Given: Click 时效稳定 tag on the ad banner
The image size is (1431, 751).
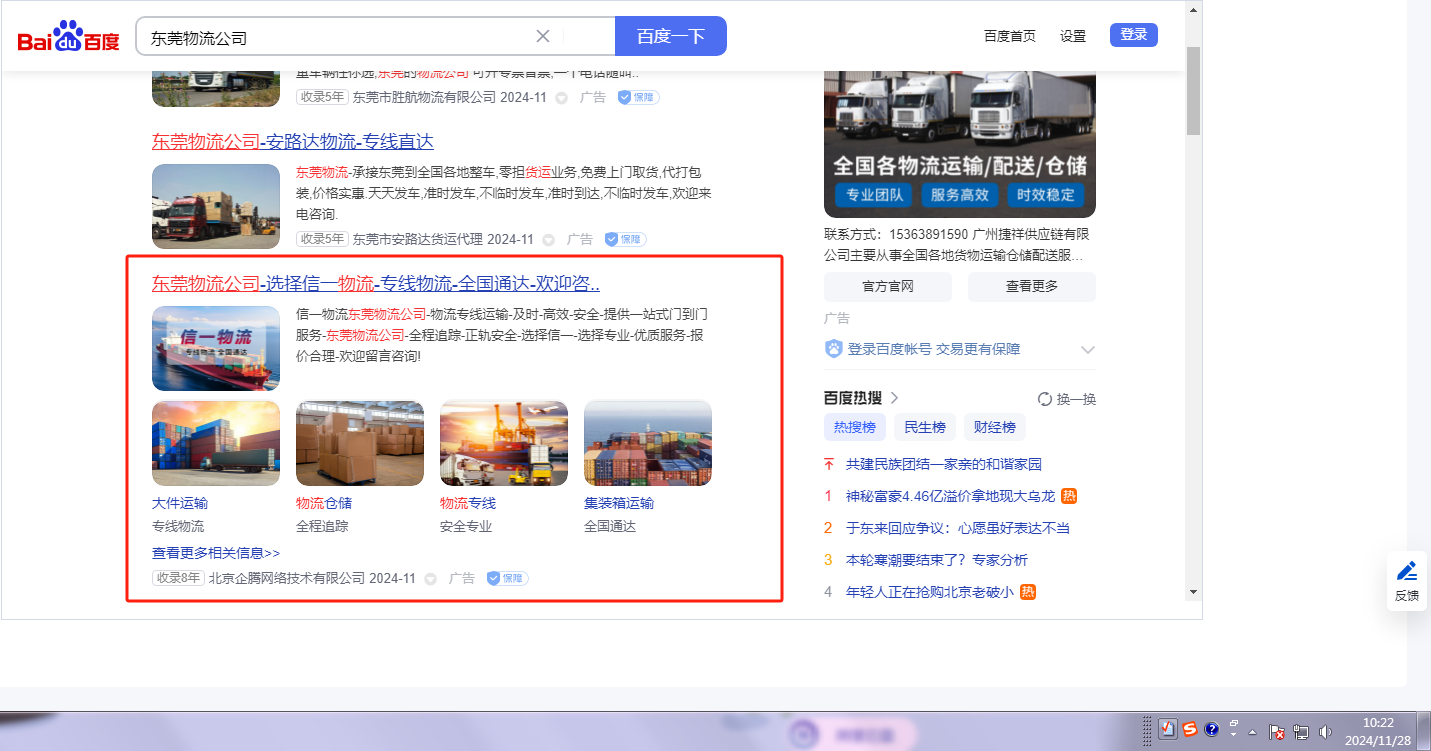Looking at the screenshot, I should tap(1046, 195).
